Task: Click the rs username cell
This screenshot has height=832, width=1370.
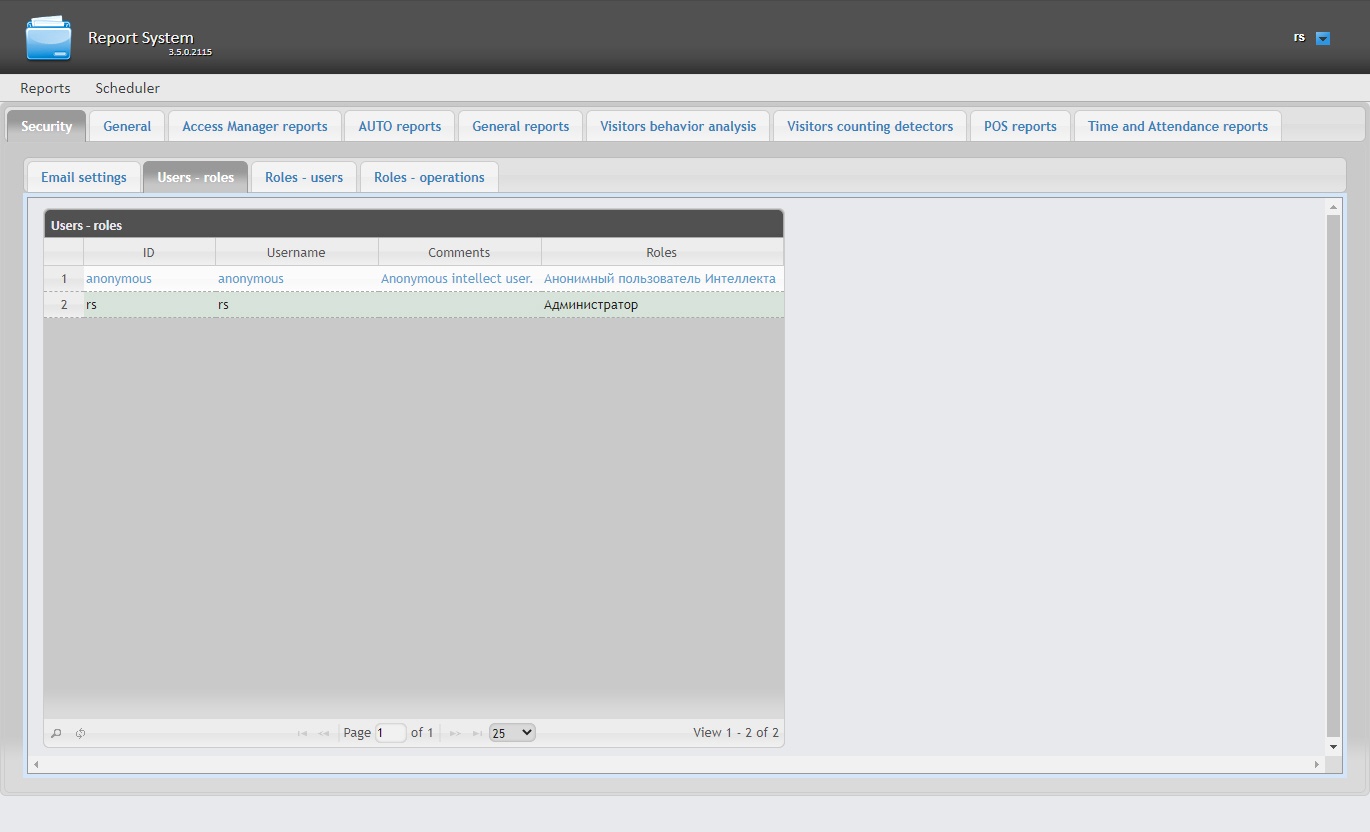Action: [296, 305]
